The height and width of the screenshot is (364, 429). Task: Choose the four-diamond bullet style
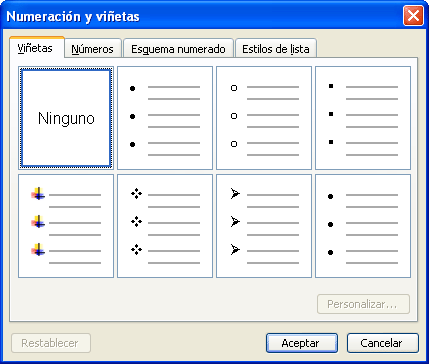click(x=165, y=226)
